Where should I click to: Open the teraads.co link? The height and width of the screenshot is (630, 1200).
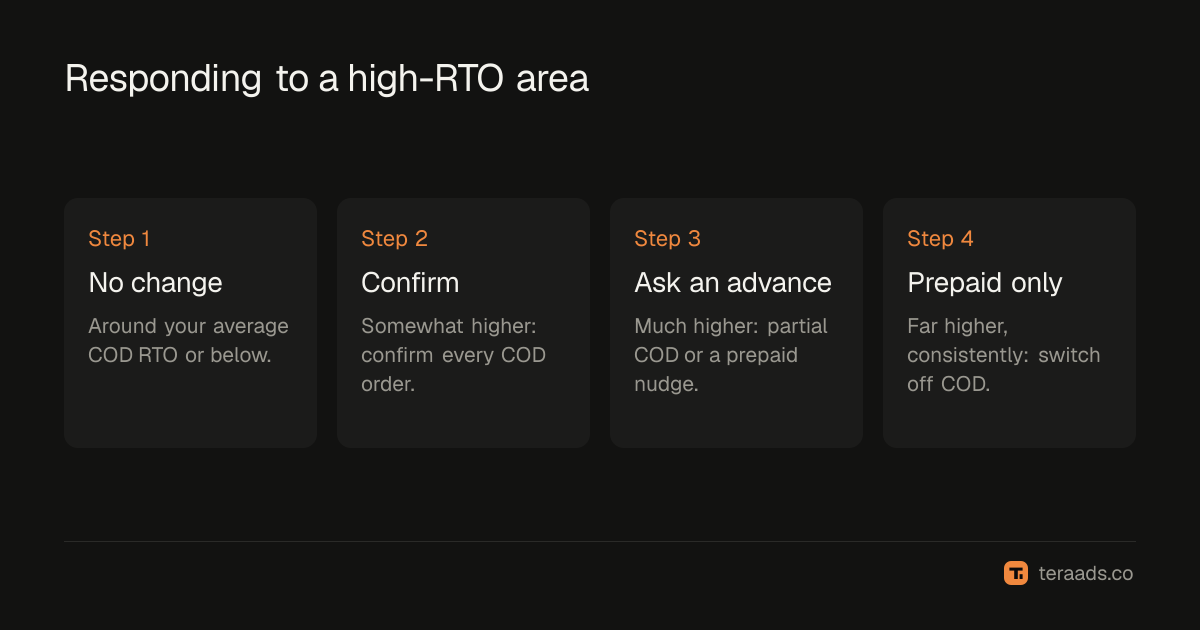click(x=1086, y=574)
